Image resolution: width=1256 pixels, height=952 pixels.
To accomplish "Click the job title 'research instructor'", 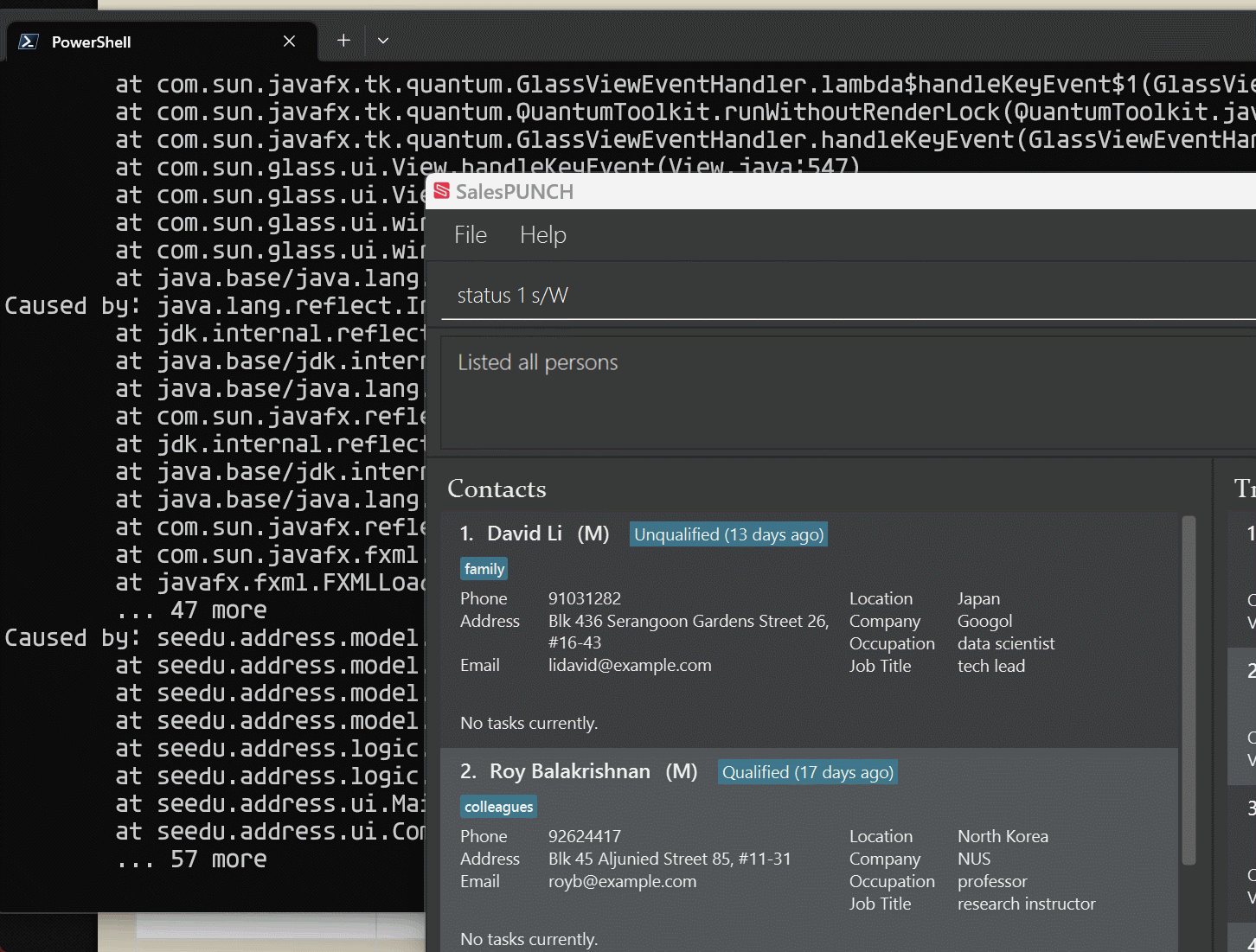I will (x=1026, y=904).
